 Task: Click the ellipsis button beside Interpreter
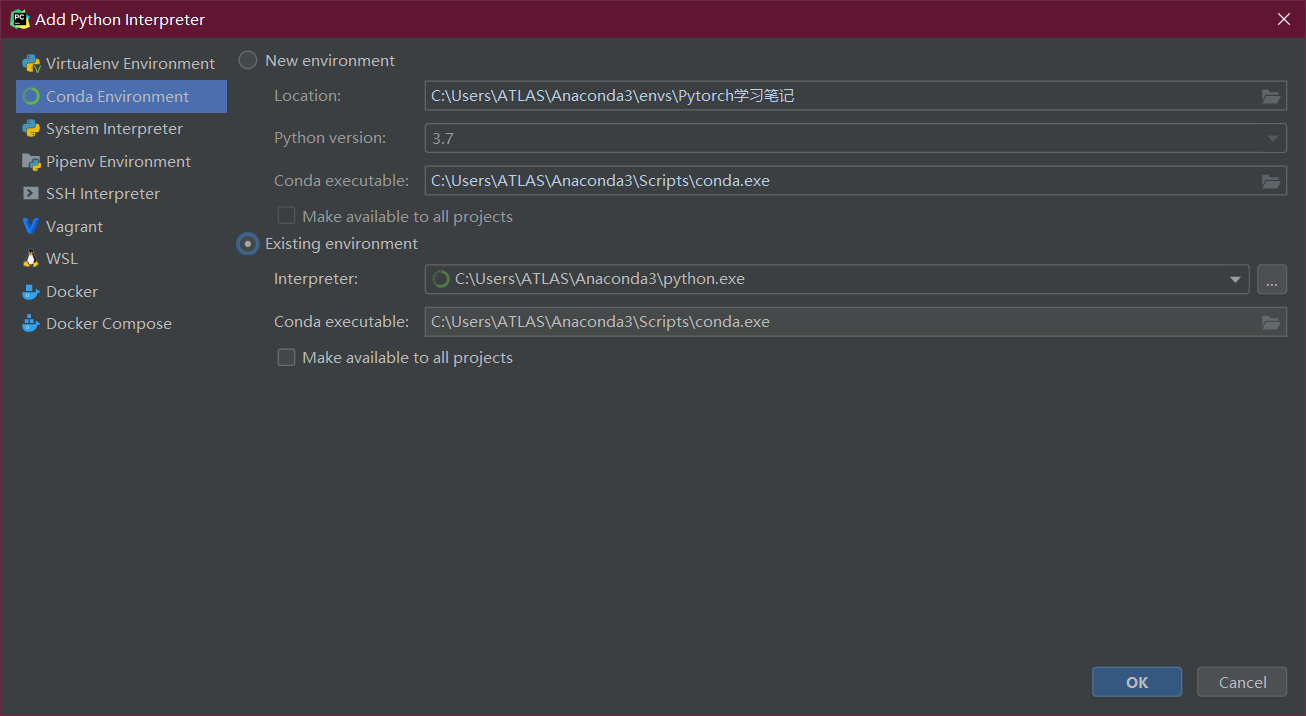pos(1271,280)
